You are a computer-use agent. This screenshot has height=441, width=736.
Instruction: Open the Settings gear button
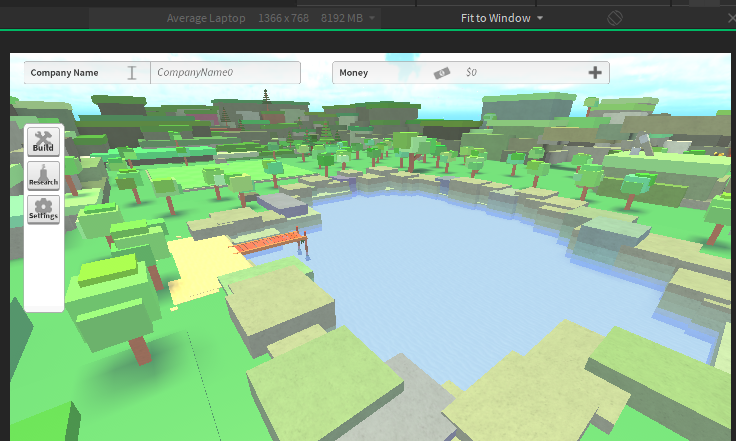(x=43, y=209)
